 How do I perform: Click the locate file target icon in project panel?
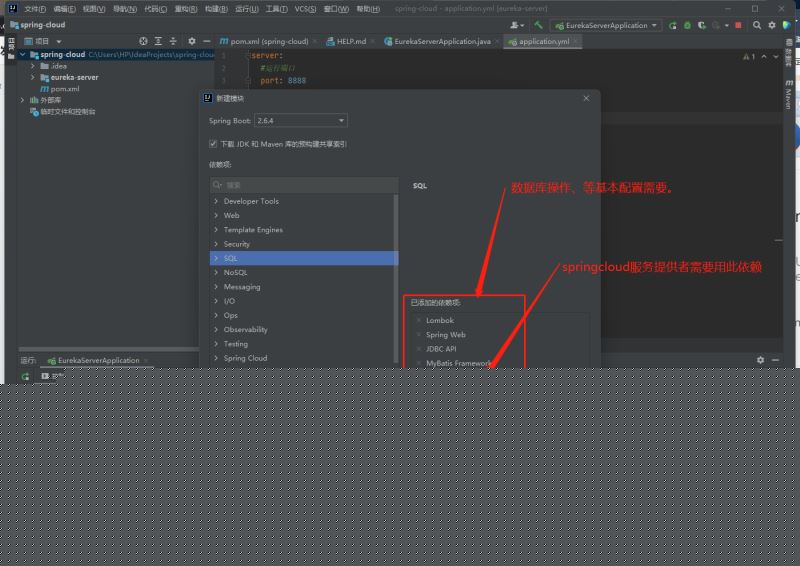[143, 41]
